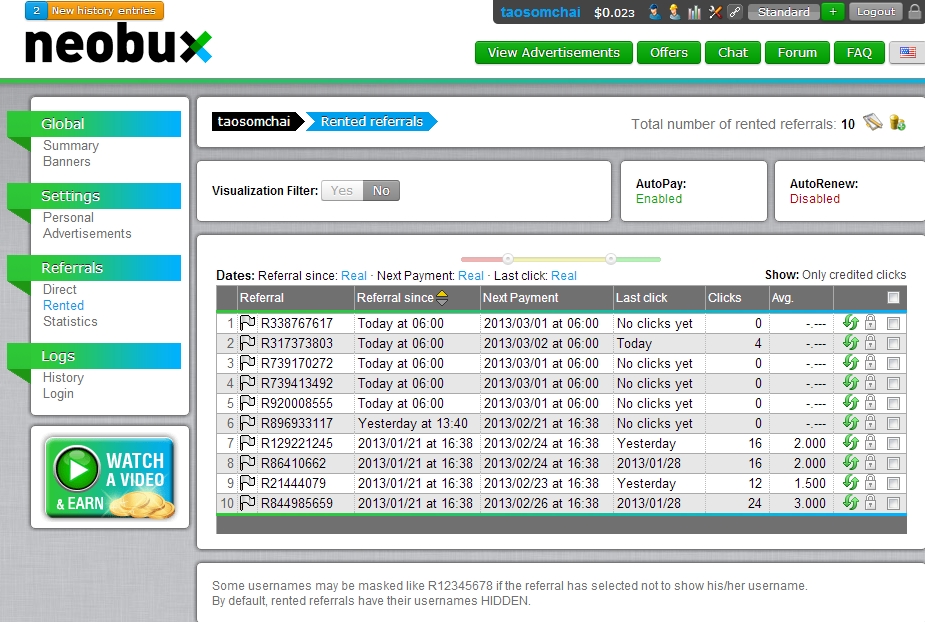Open the wrench and screwdriver settings icon
925x622 pixels.
click(715, 12)
